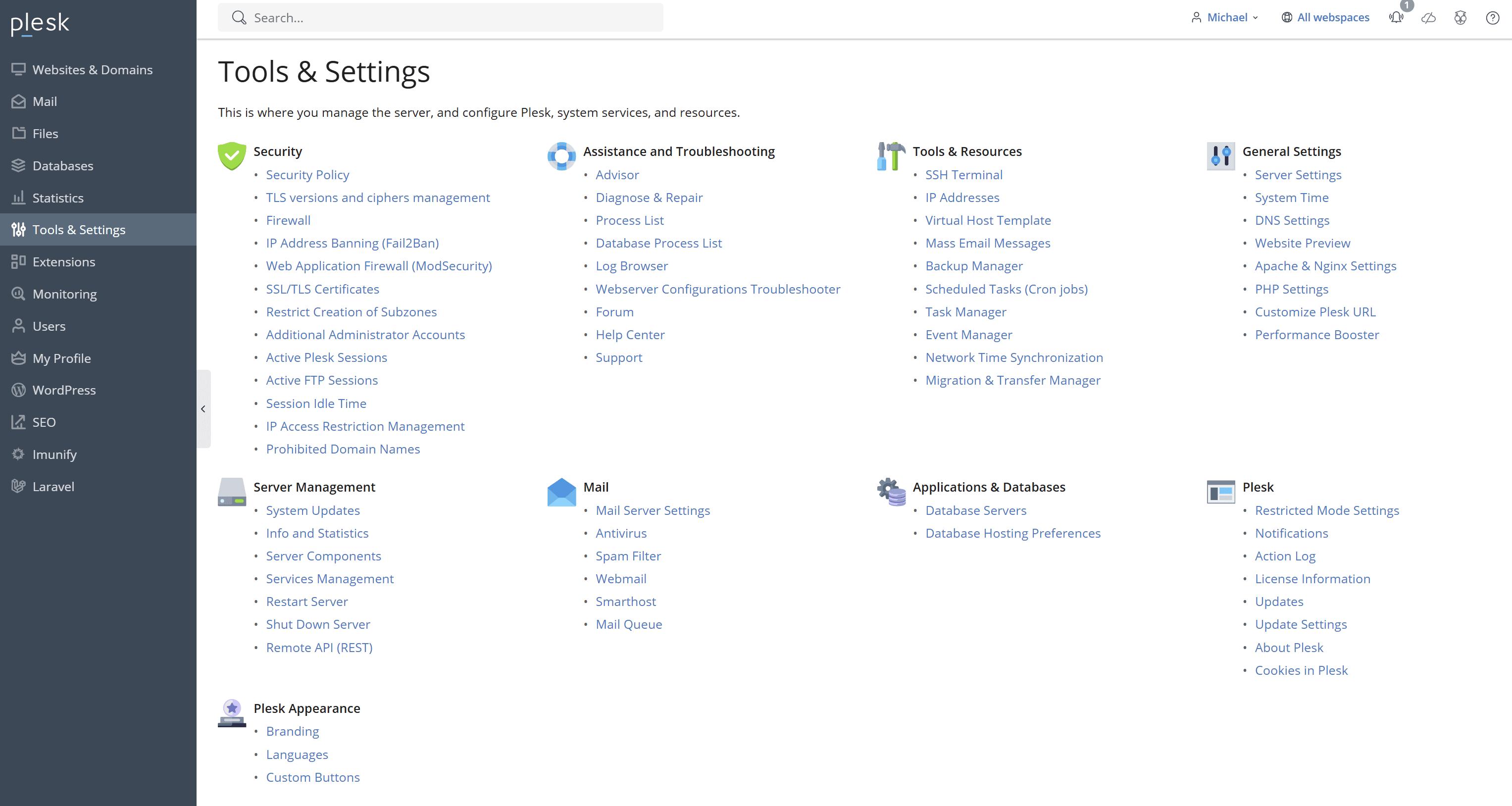Collapse the sidebar with the arrow handle
The image size is (1512, 806).
tap(203, 409)
